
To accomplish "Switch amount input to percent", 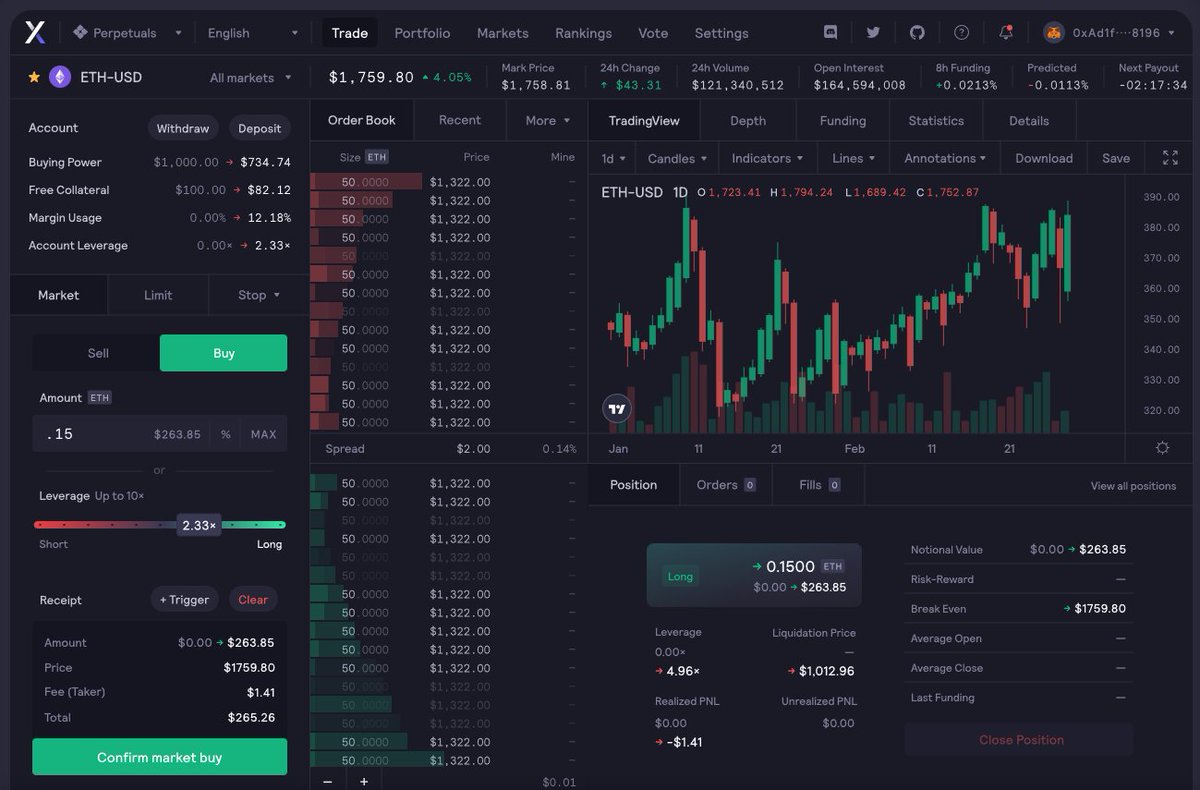I will tap(226, 434).
